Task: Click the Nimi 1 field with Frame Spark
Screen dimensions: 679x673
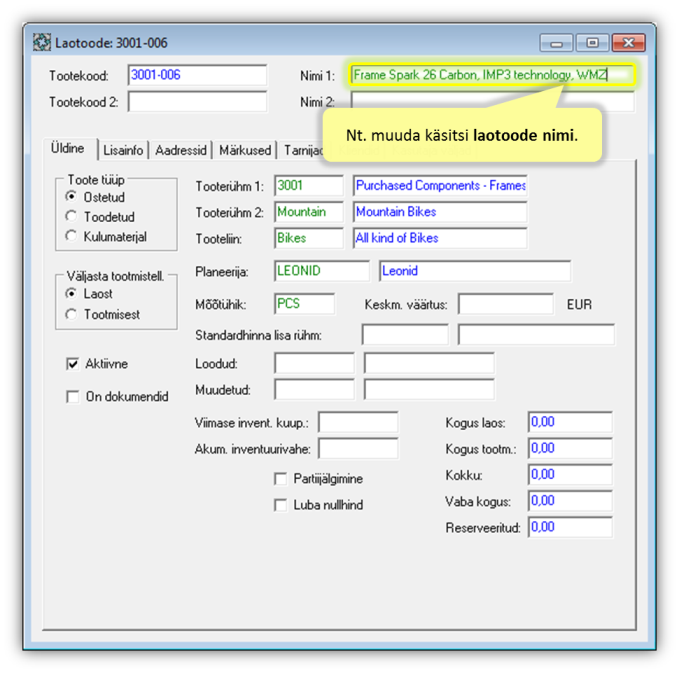Action: 492,75
